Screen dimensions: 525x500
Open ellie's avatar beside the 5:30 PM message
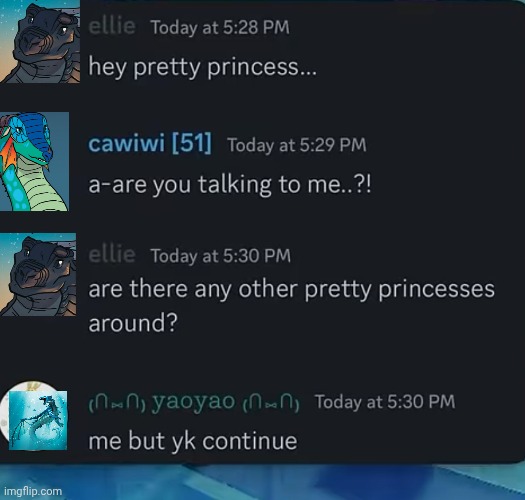[x=38, y=275]
